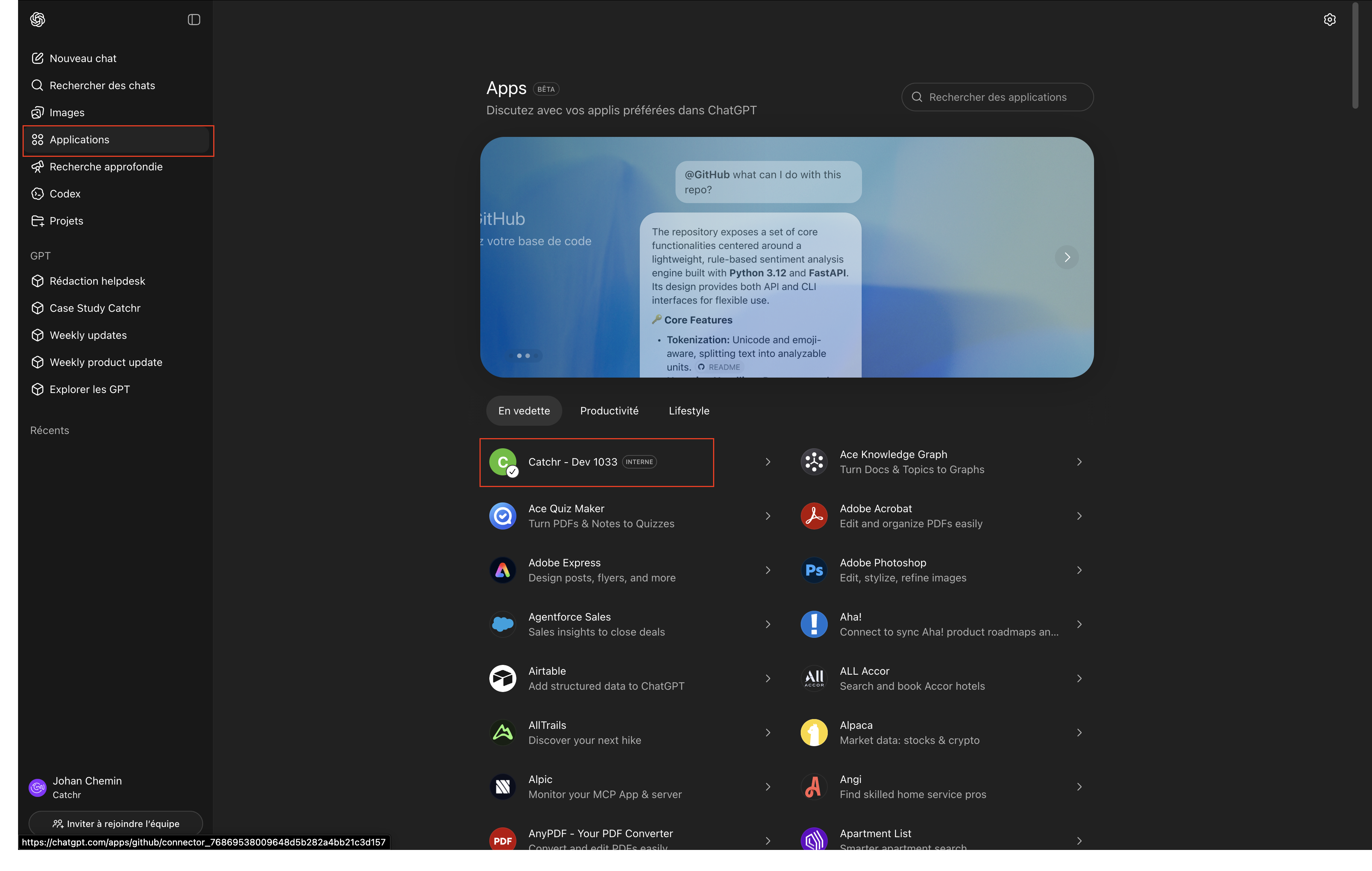
Task: Open Codex from sidebar
Action: 65,194
